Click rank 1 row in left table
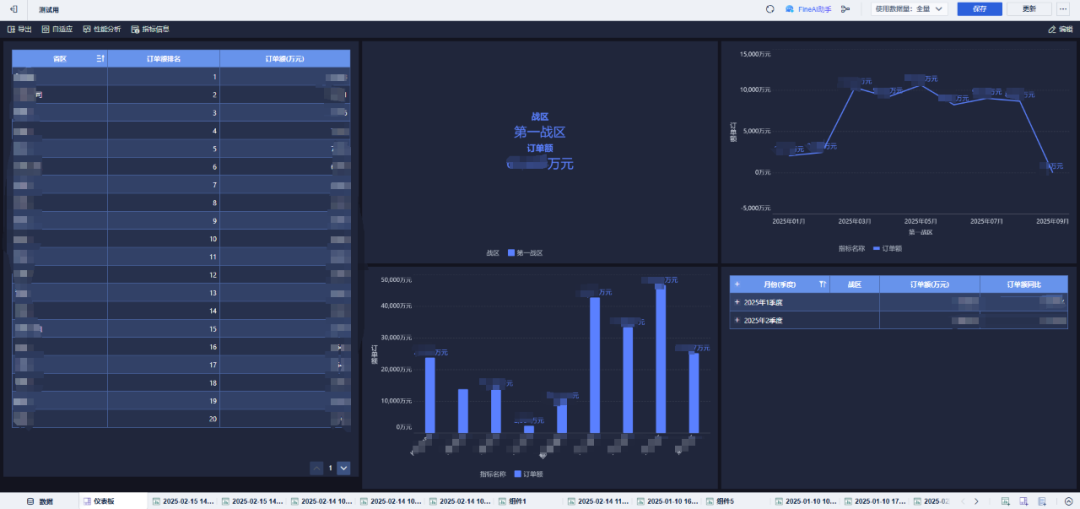 click(181, 77)
